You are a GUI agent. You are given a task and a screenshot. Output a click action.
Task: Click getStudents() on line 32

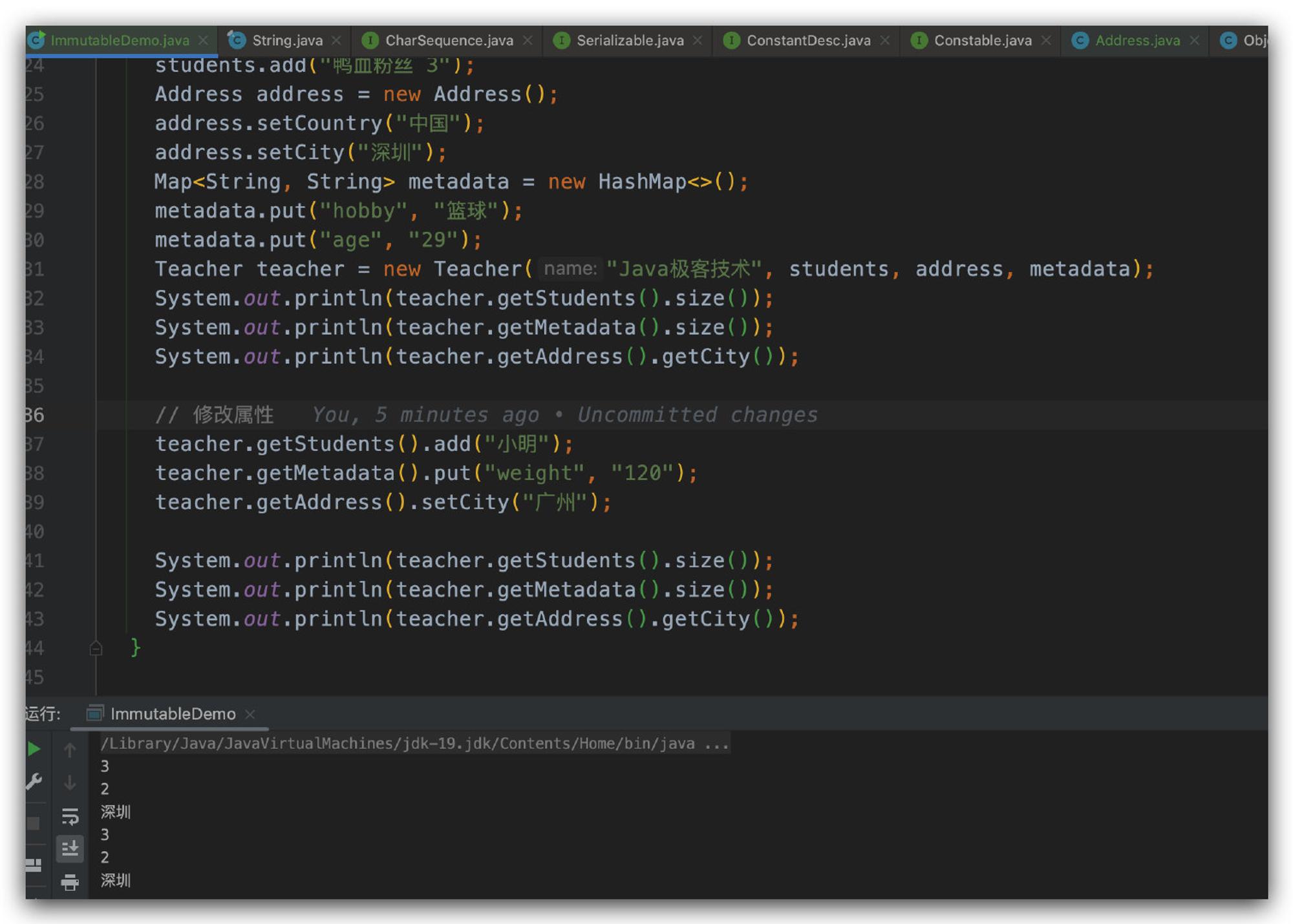[x=578, y=298]
